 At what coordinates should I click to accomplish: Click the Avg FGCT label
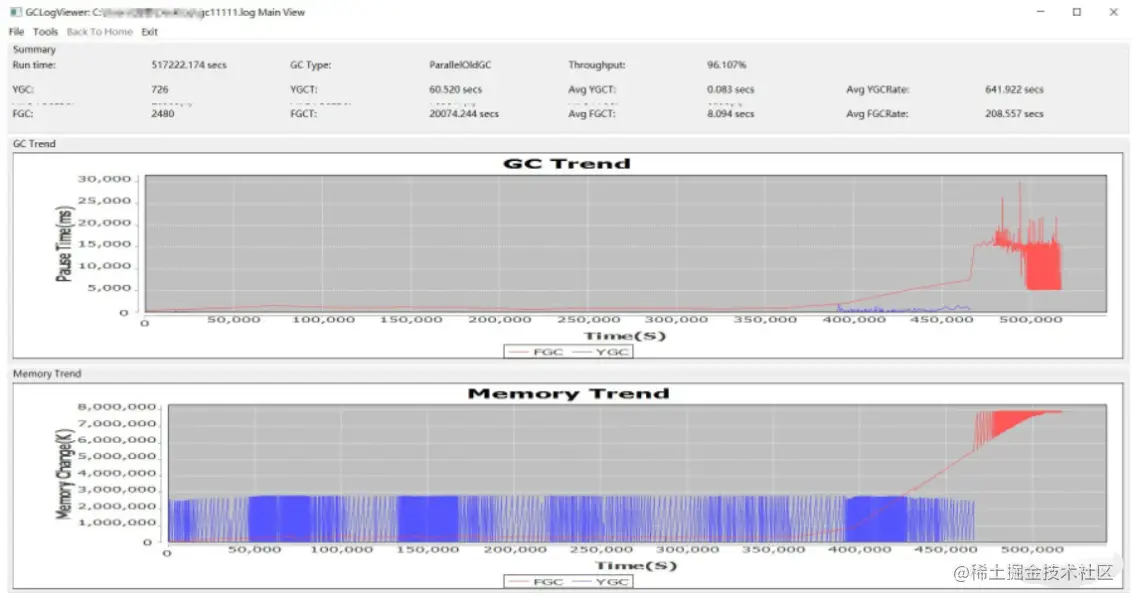pyautogui.click(x=591, y=114)
